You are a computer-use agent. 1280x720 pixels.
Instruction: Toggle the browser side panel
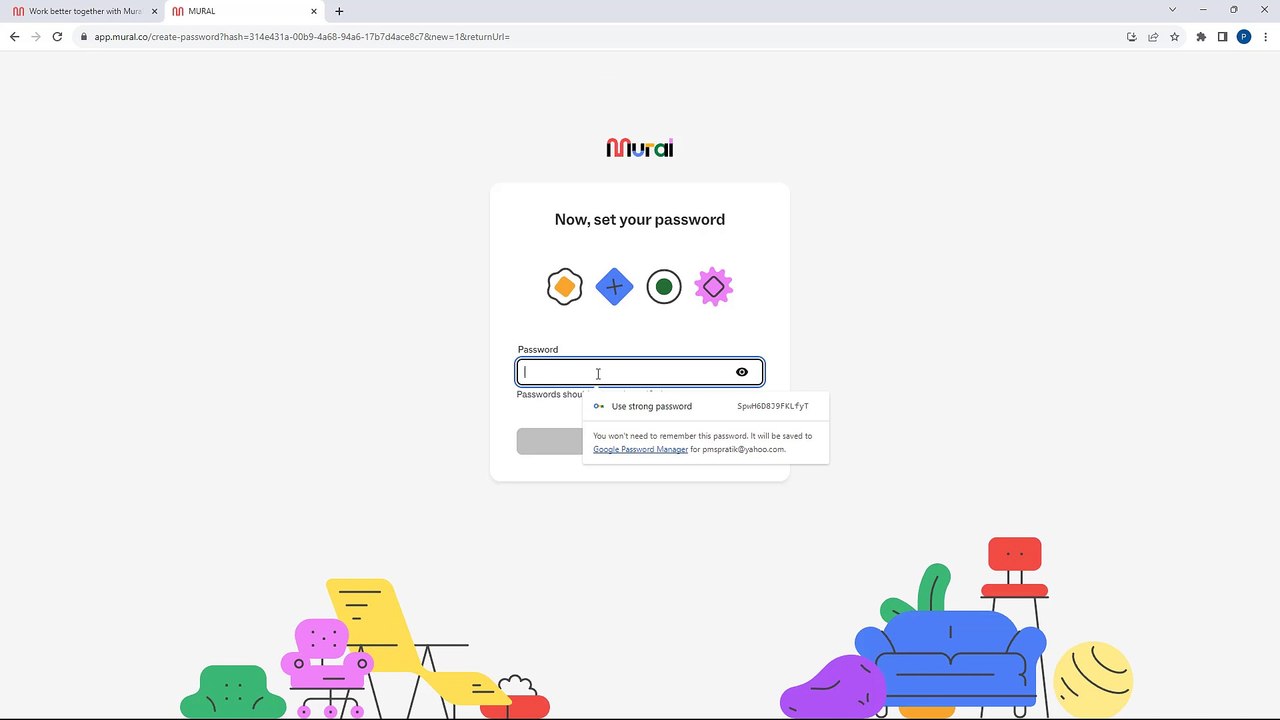tap(1222, 37)
